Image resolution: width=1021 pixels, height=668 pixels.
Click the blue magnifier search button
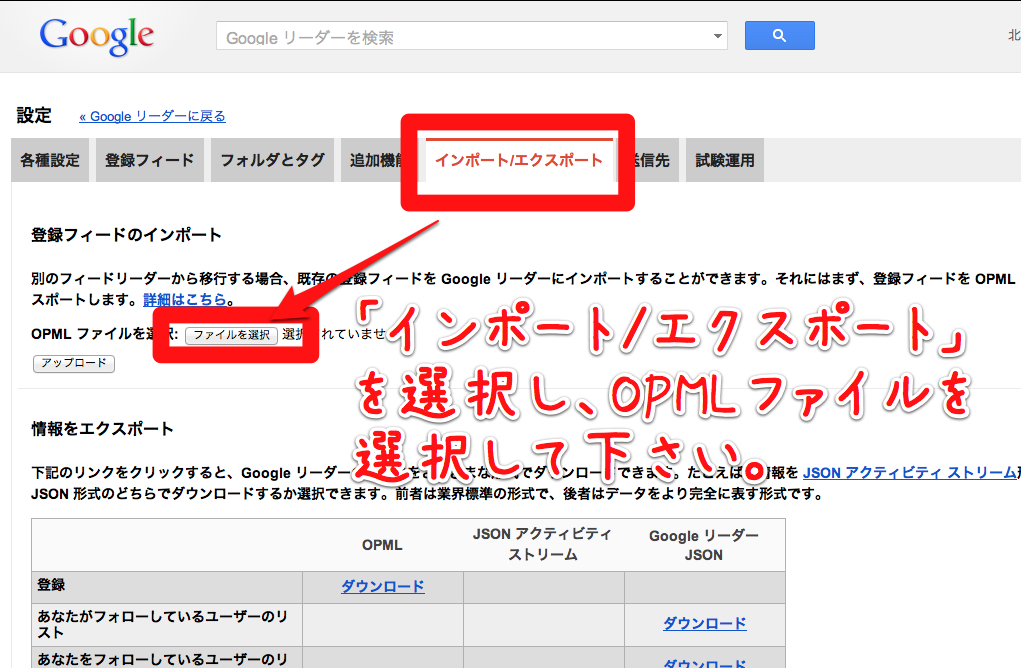coord(779,36)
